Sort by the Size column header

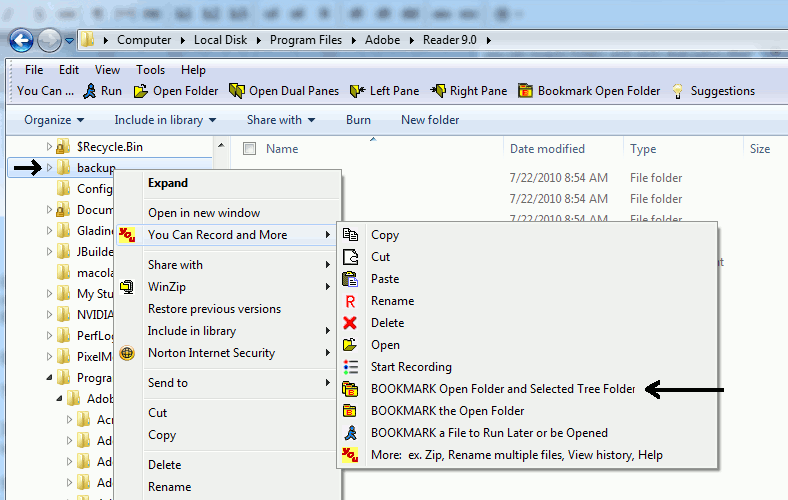point(760,149)
